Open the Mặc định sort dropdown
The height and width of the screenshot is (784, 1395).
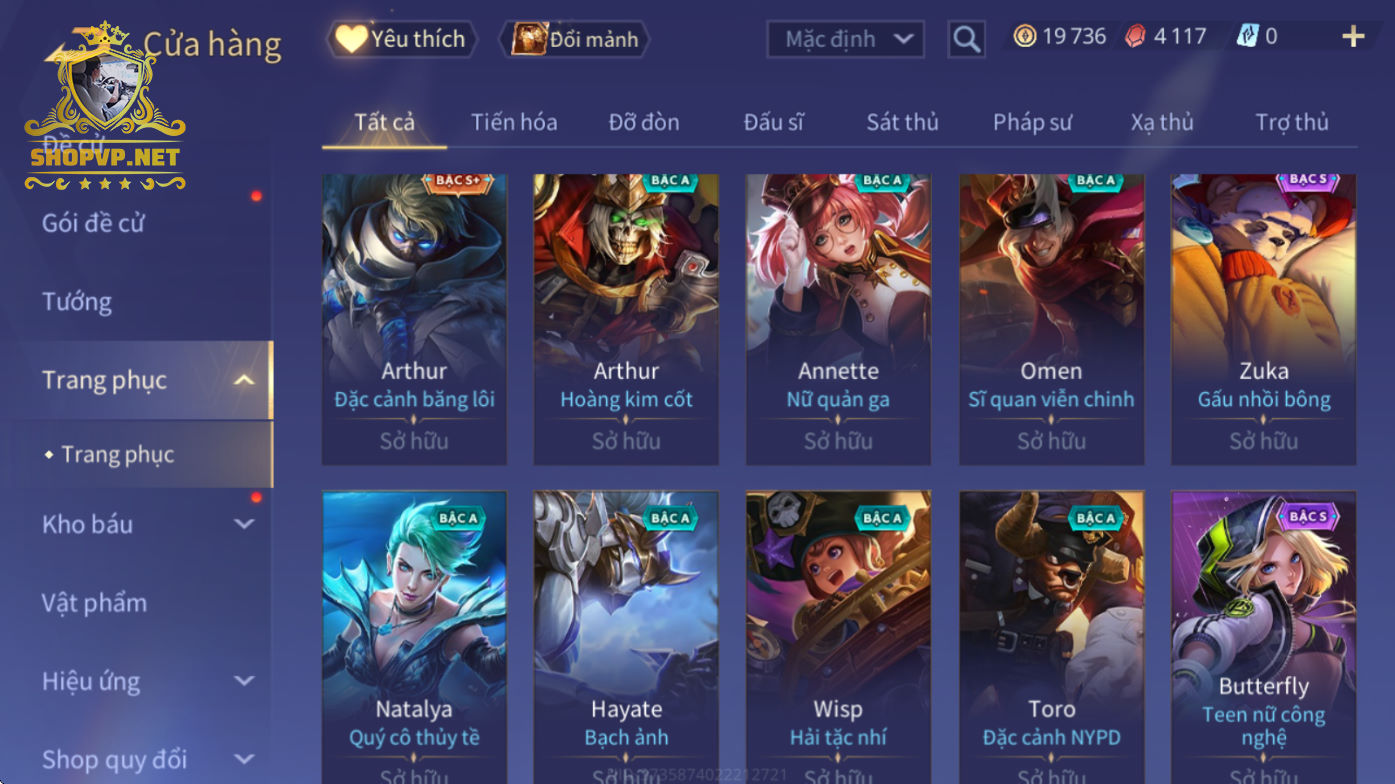point(845,39)
